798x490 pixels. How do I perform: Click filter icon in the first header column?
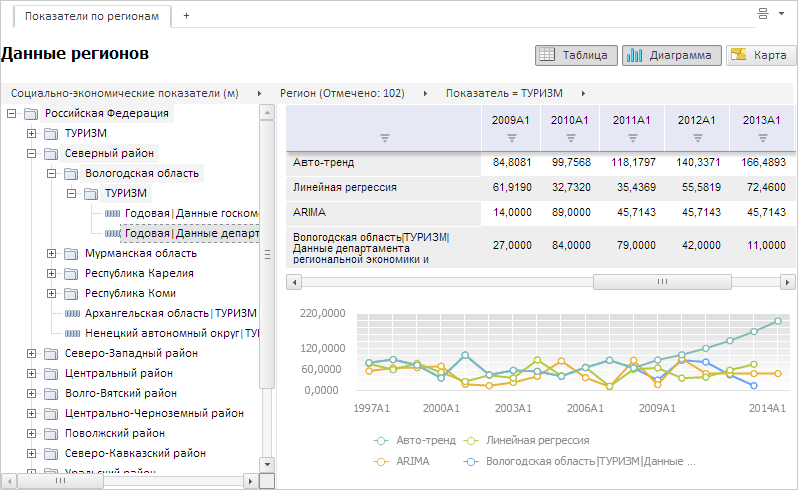click(x=384, y=138)
